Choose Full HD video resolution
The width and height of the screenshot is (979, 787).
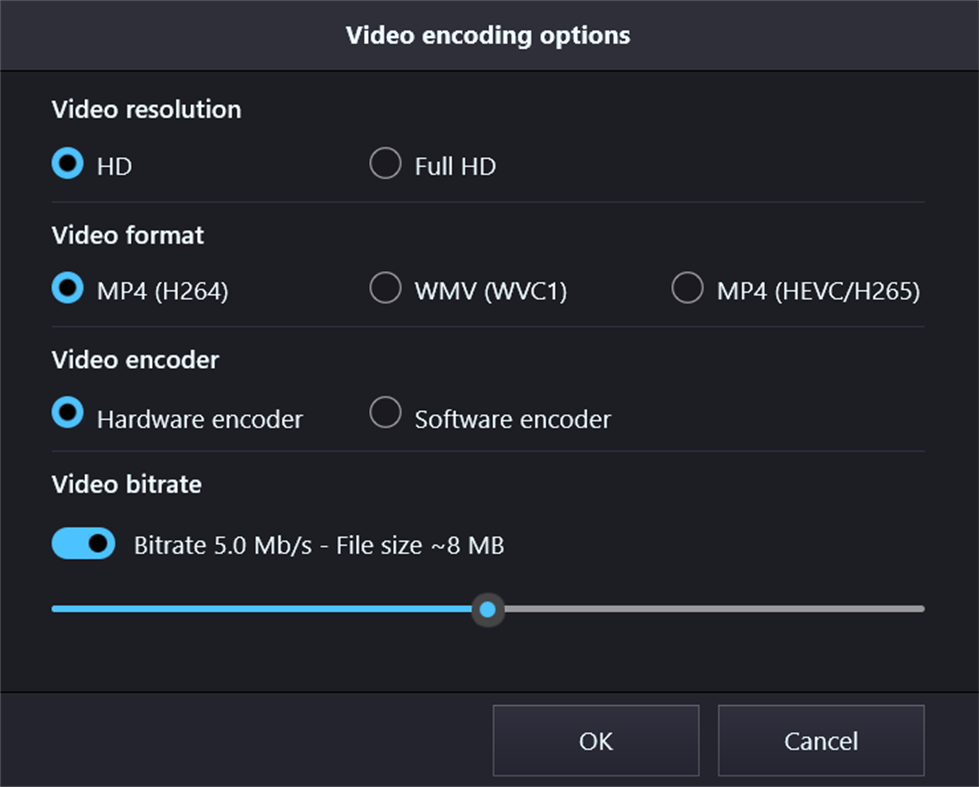click(x=385, y=164)
